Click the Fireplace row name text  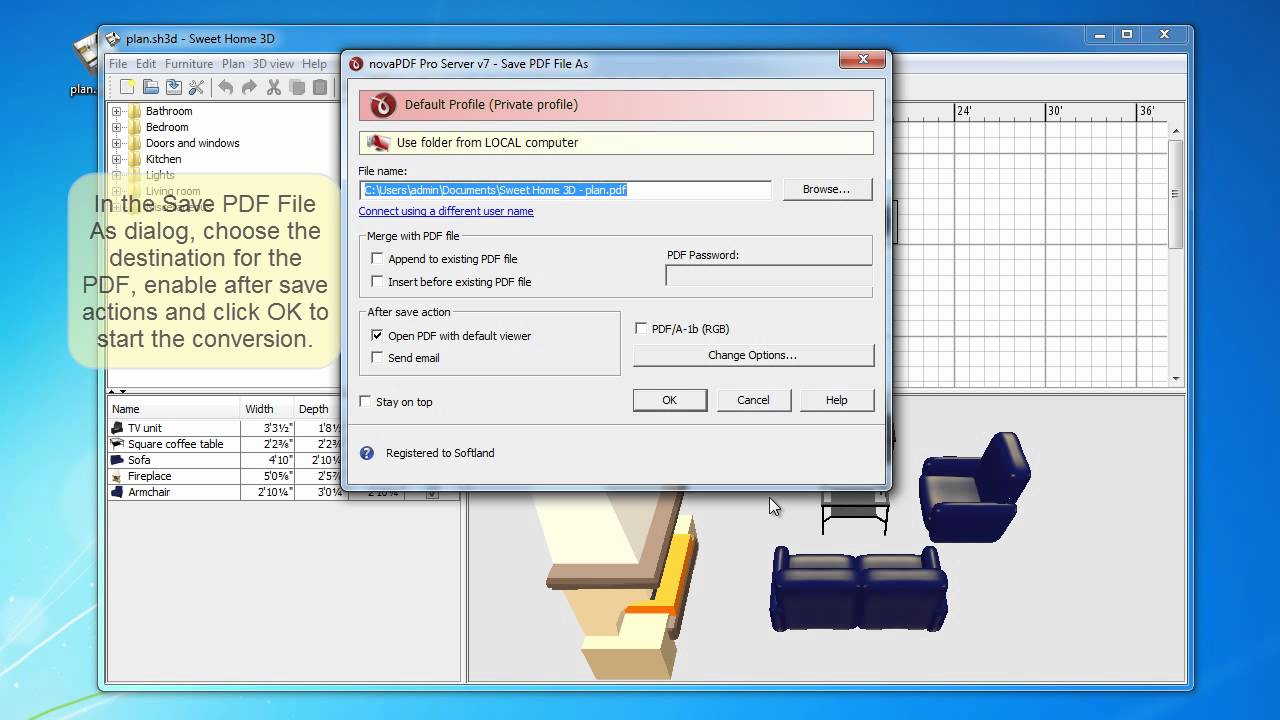pos(150,476)
